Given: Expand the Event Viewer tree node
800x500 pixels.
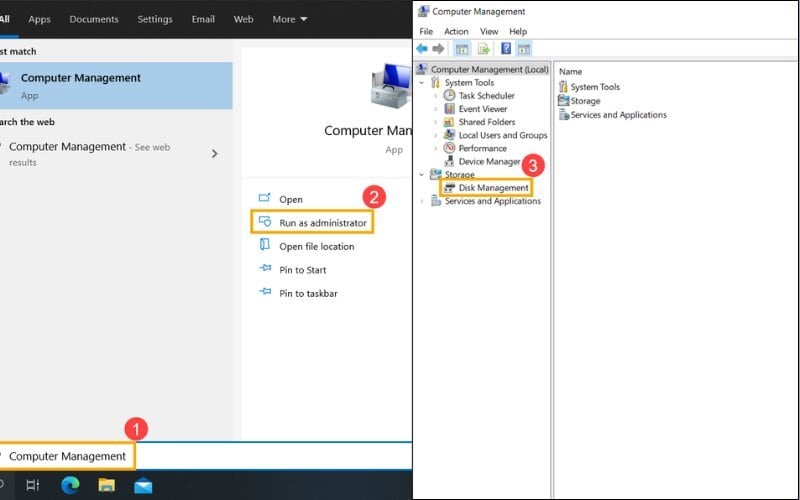Looking at the screenshot, I should point(435,109).
